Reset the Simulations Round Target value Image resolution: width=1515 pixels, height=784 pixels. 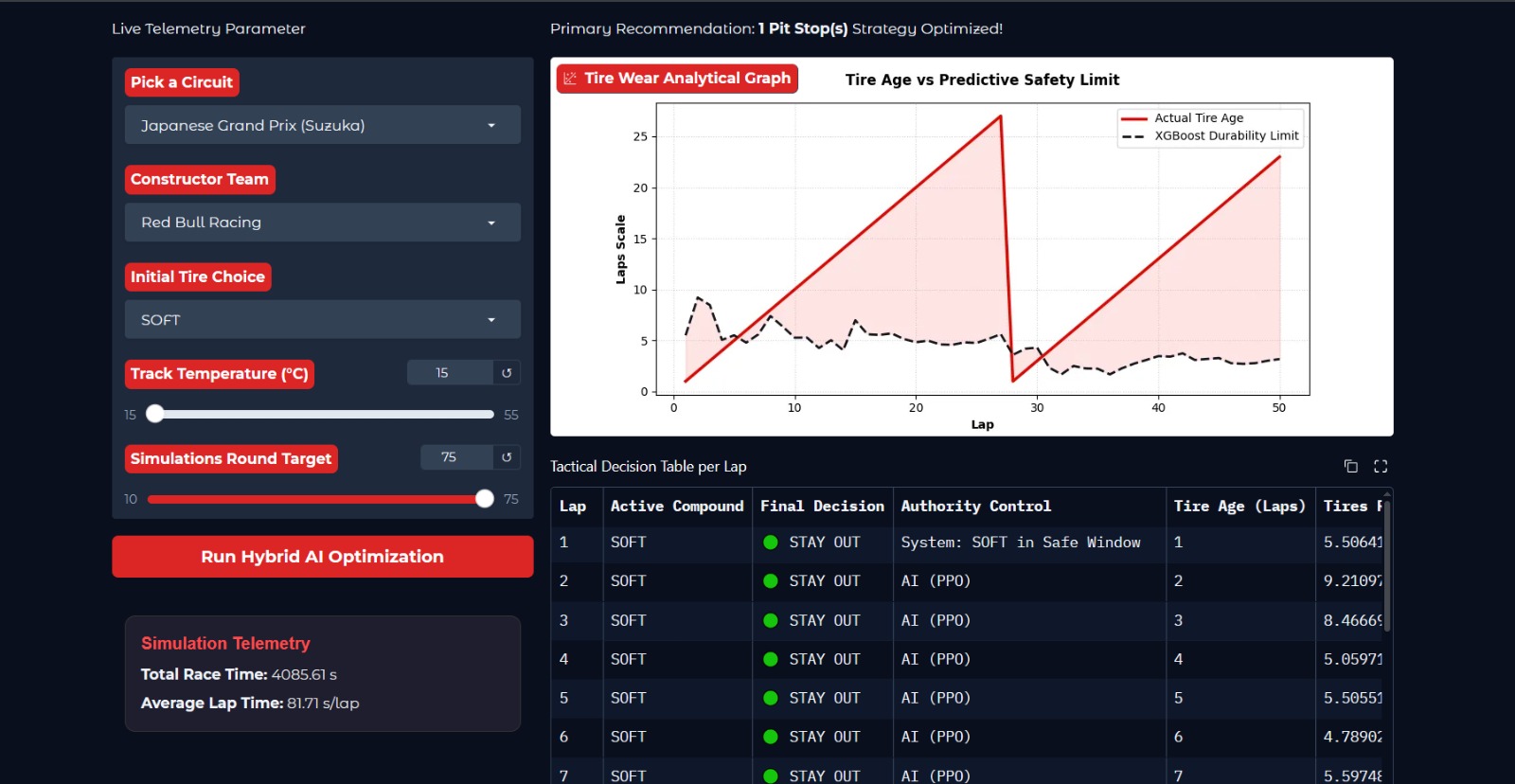507,457
